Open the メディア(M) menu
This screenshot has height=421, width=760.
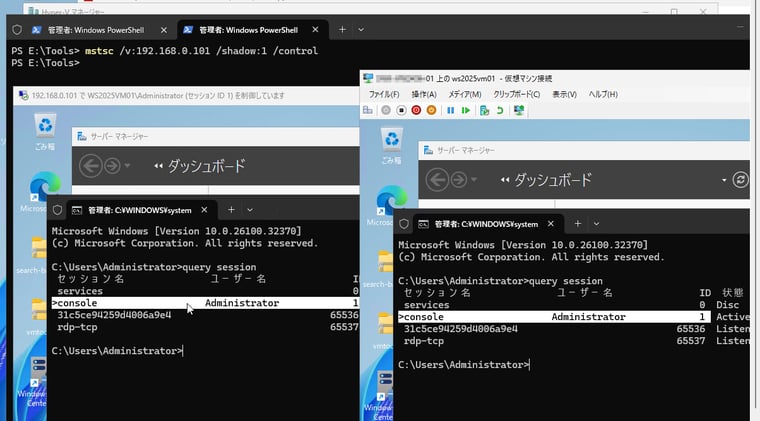466,94
